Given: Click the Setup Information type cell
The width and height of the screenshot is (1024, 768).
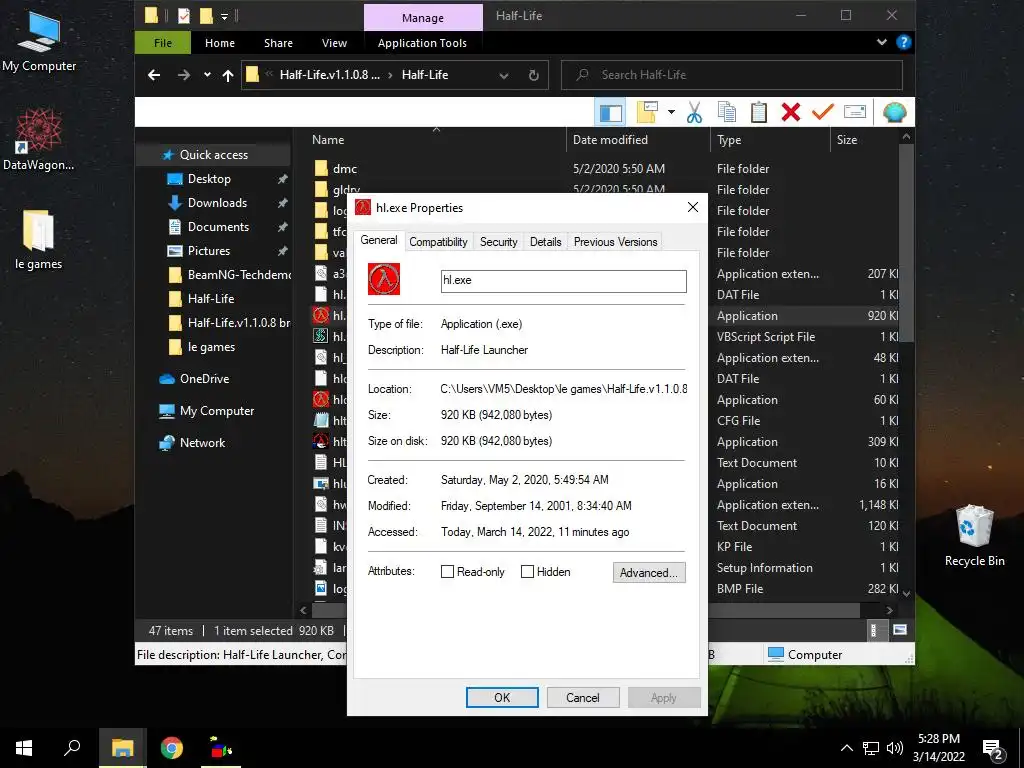Looking at the screenshot, I should click(x=765, y=568).
